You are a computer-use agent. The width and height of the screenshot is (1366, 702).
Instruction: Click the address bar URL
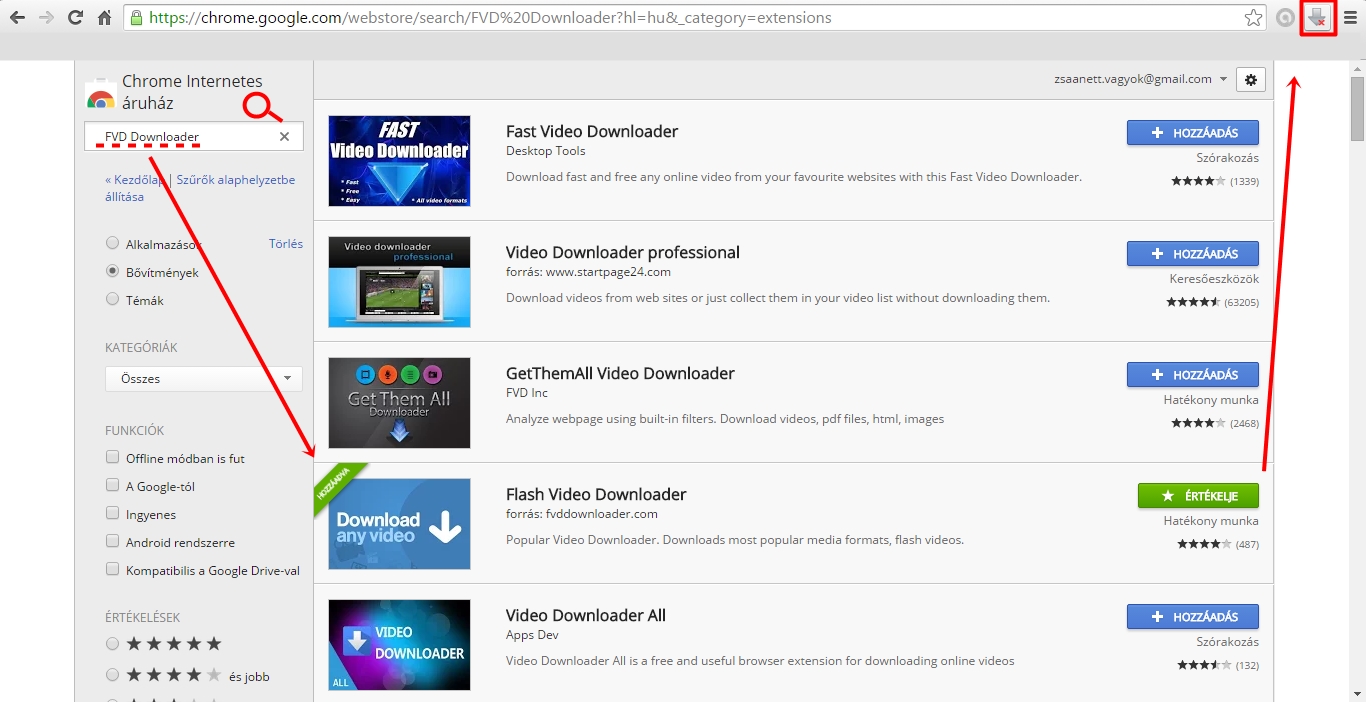pyautogui.click(x=490, y=17)
